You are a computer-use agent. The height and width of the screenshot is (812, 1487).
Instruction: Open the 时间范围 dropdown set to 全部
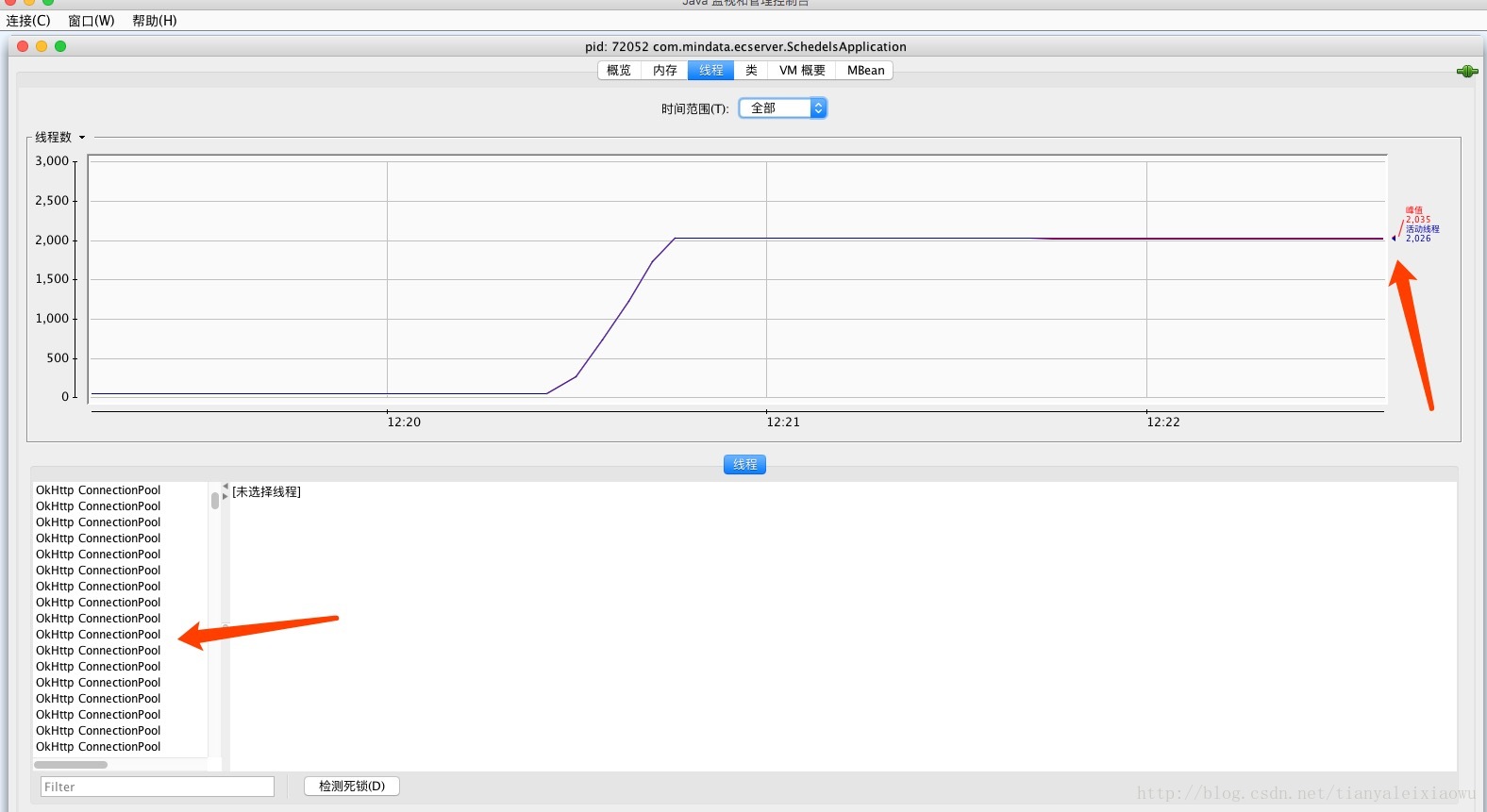pyautogui.click(x=783, y=108)
